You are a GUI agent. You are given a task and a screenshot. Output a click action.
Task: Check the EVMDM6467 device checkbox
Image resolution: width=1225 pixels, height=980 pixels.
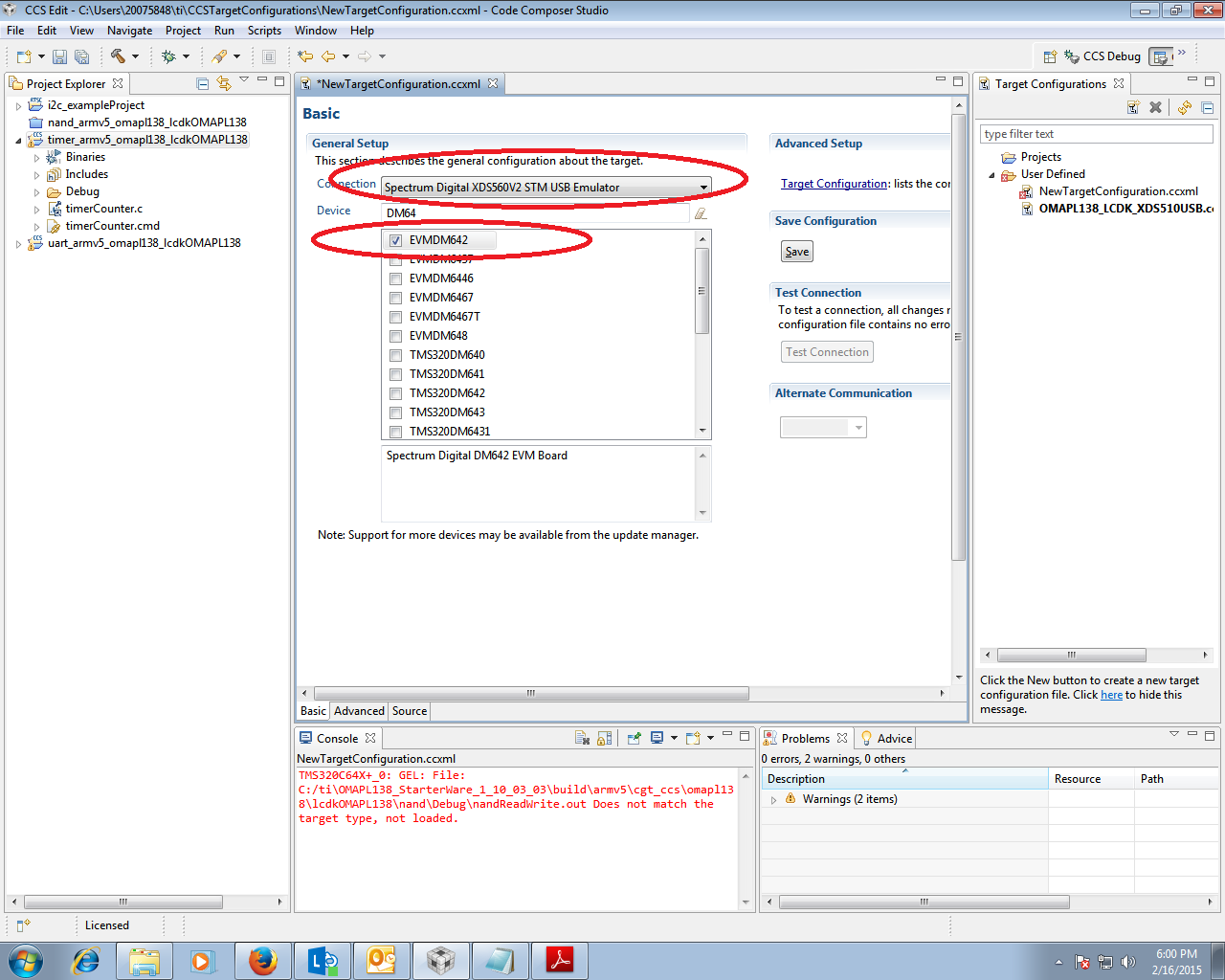tap(395, 298)
